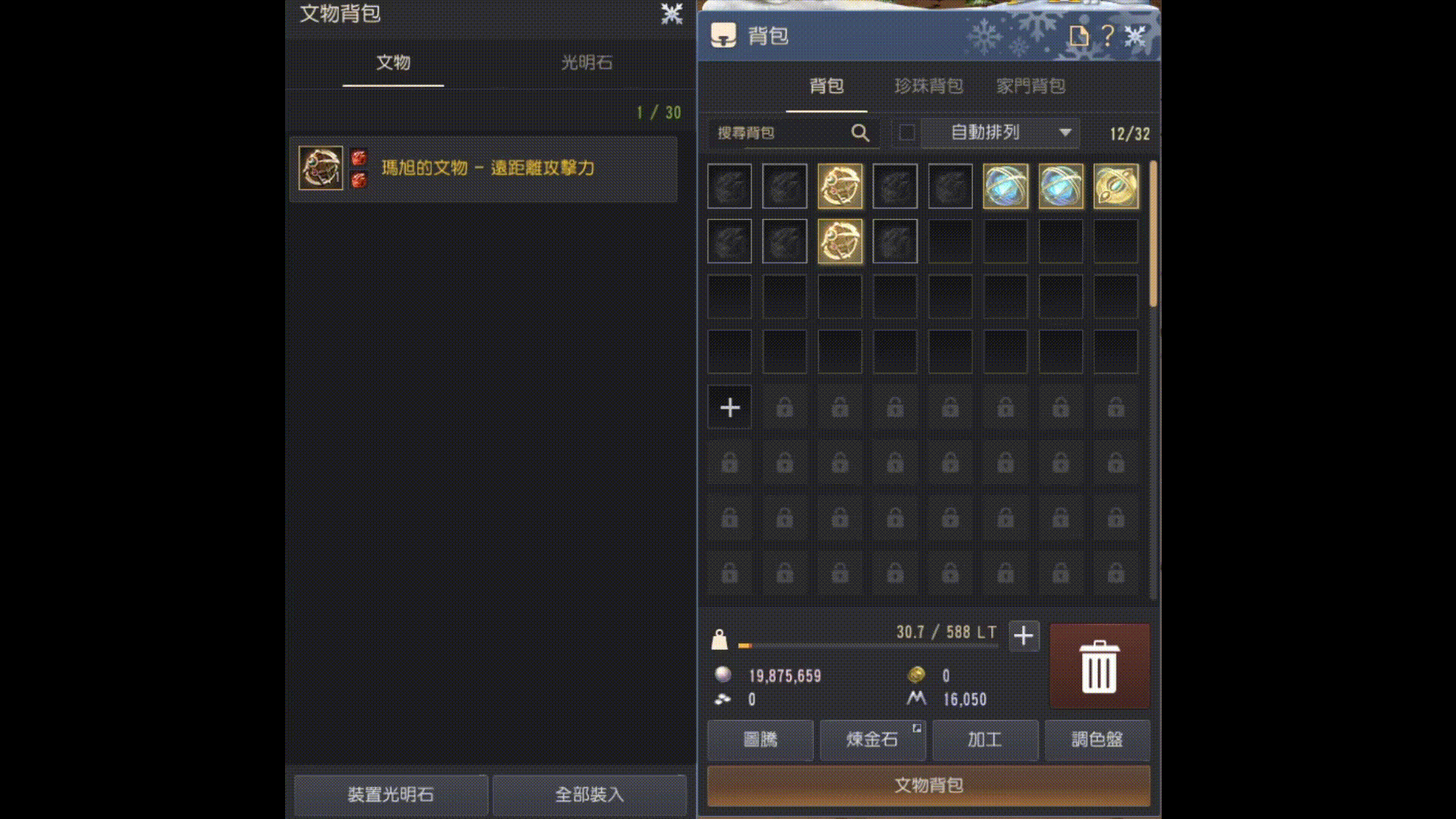Increase weight limit with plus button
Screen dimensions: 1456x819
[x=1024, y=635]
